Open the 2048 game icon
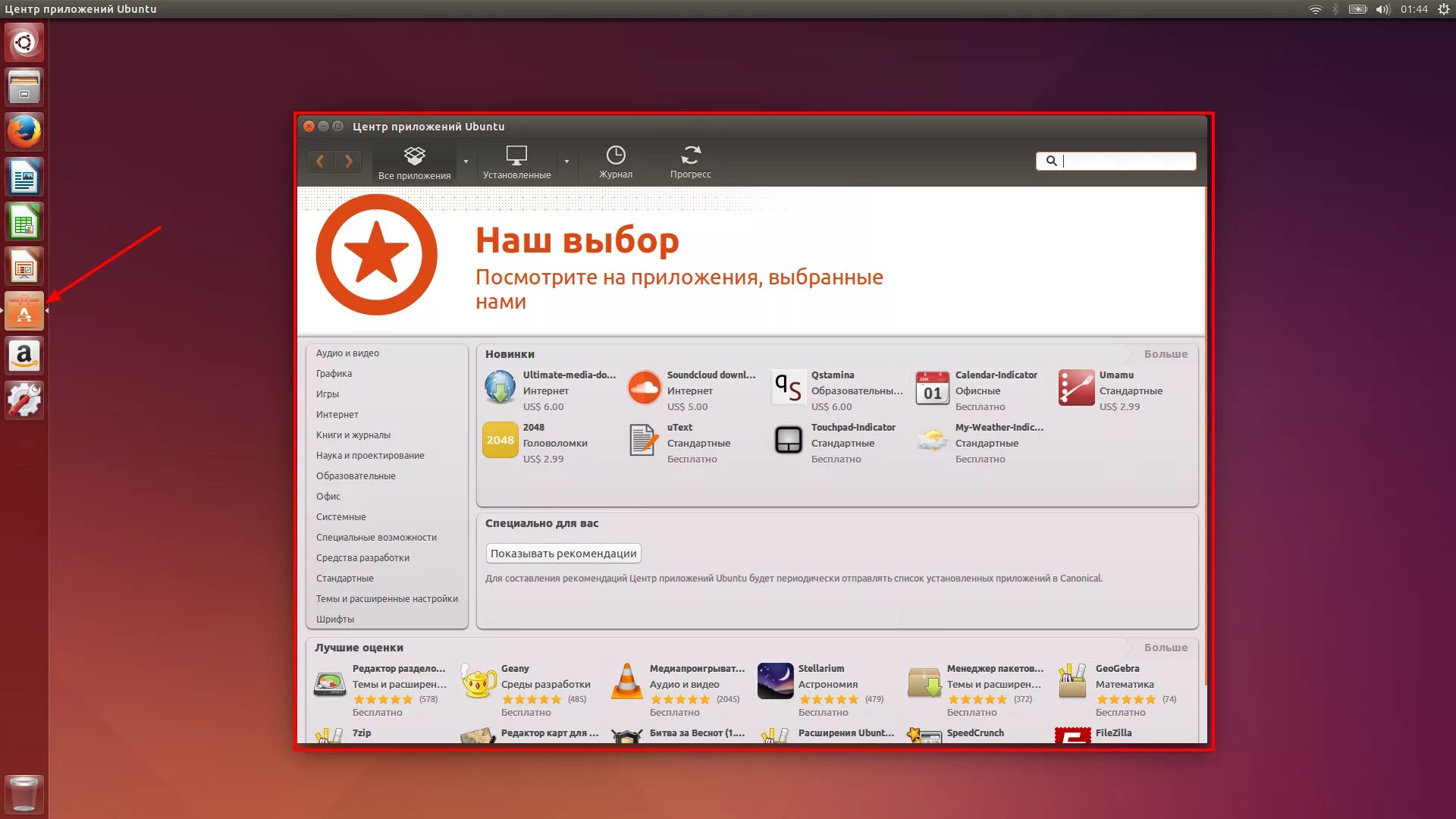 pyautogui.click(x=500, y=440)
